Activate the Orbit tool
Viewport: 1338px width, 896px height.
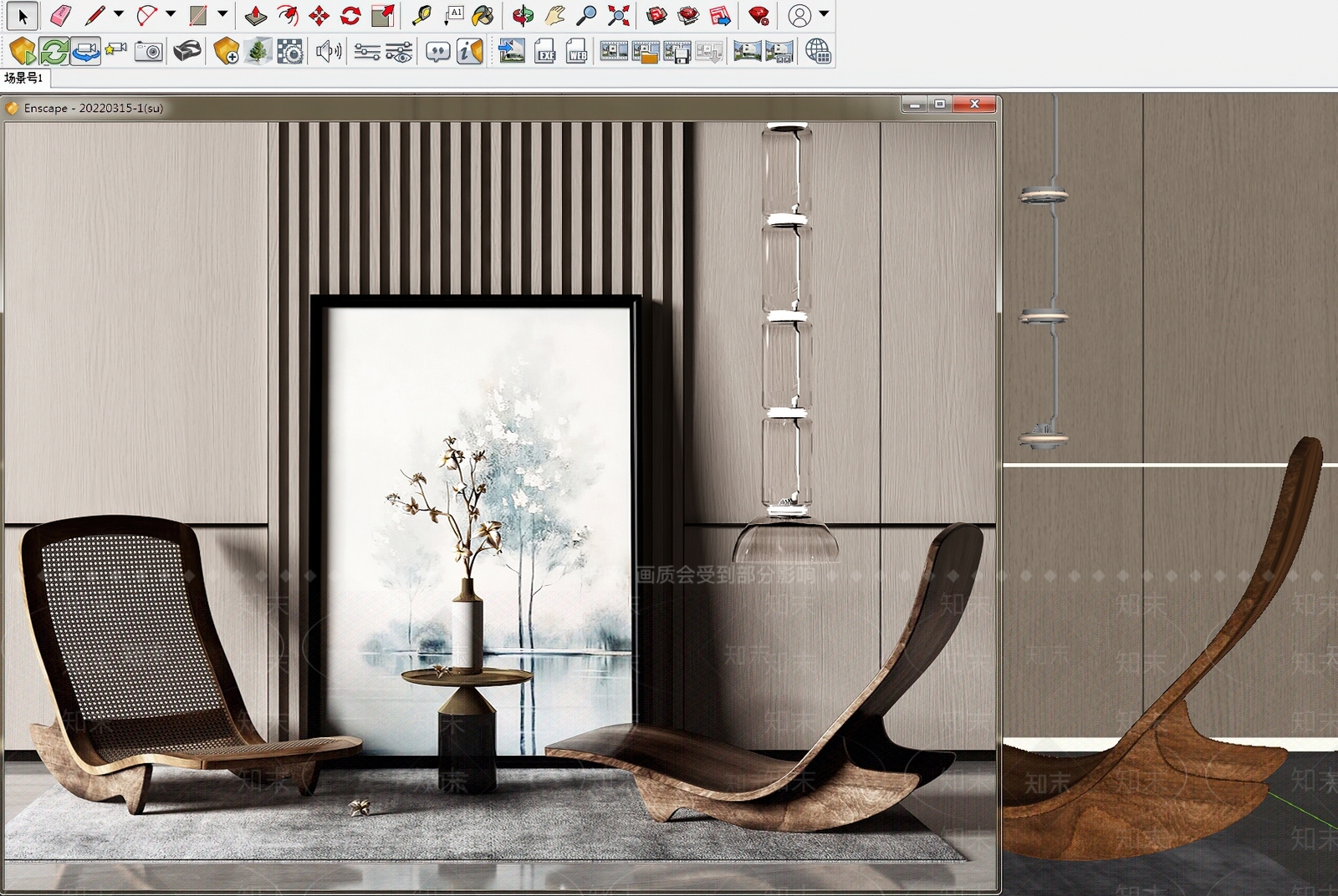coord(523,15)
